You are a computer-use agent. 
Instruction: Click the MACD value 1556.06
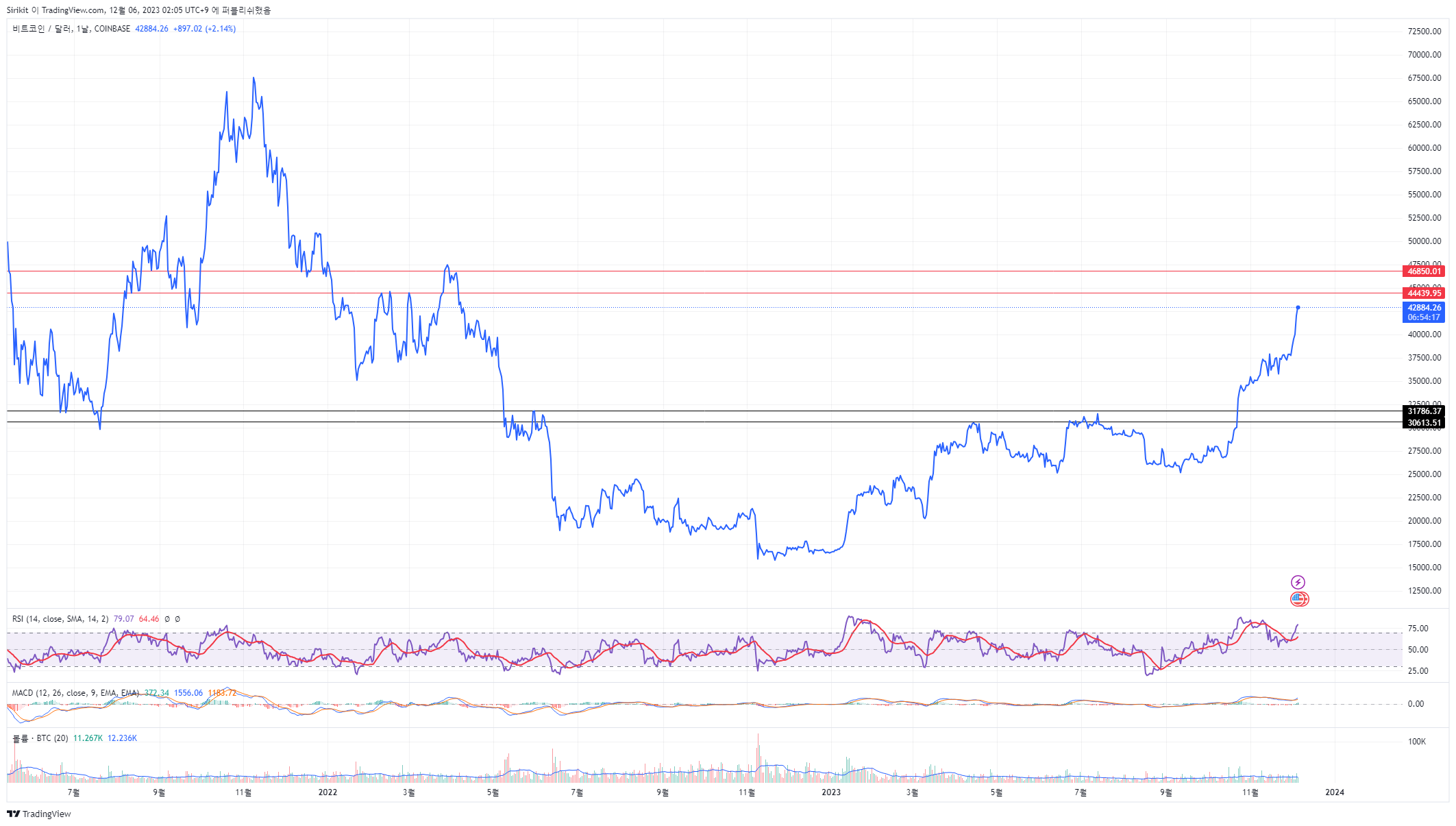[188, 693]
